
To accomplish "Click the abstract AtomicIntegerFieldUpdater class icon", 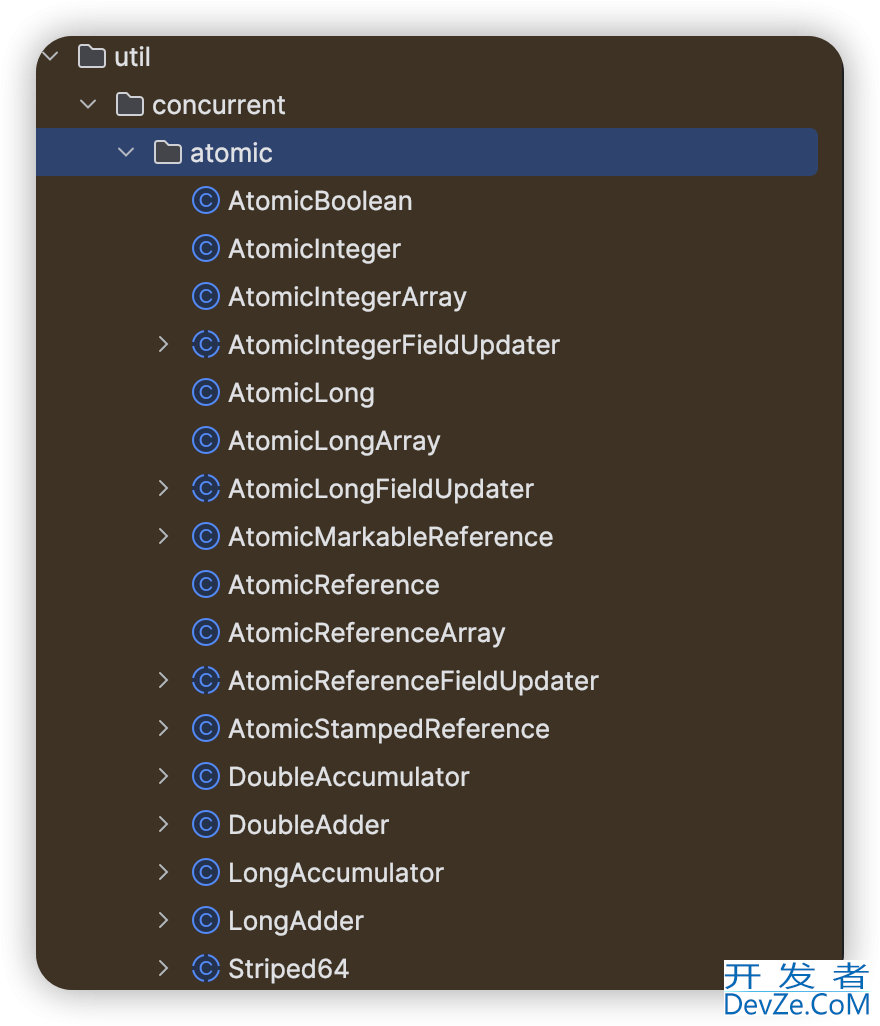I will (x=205, y=345).
